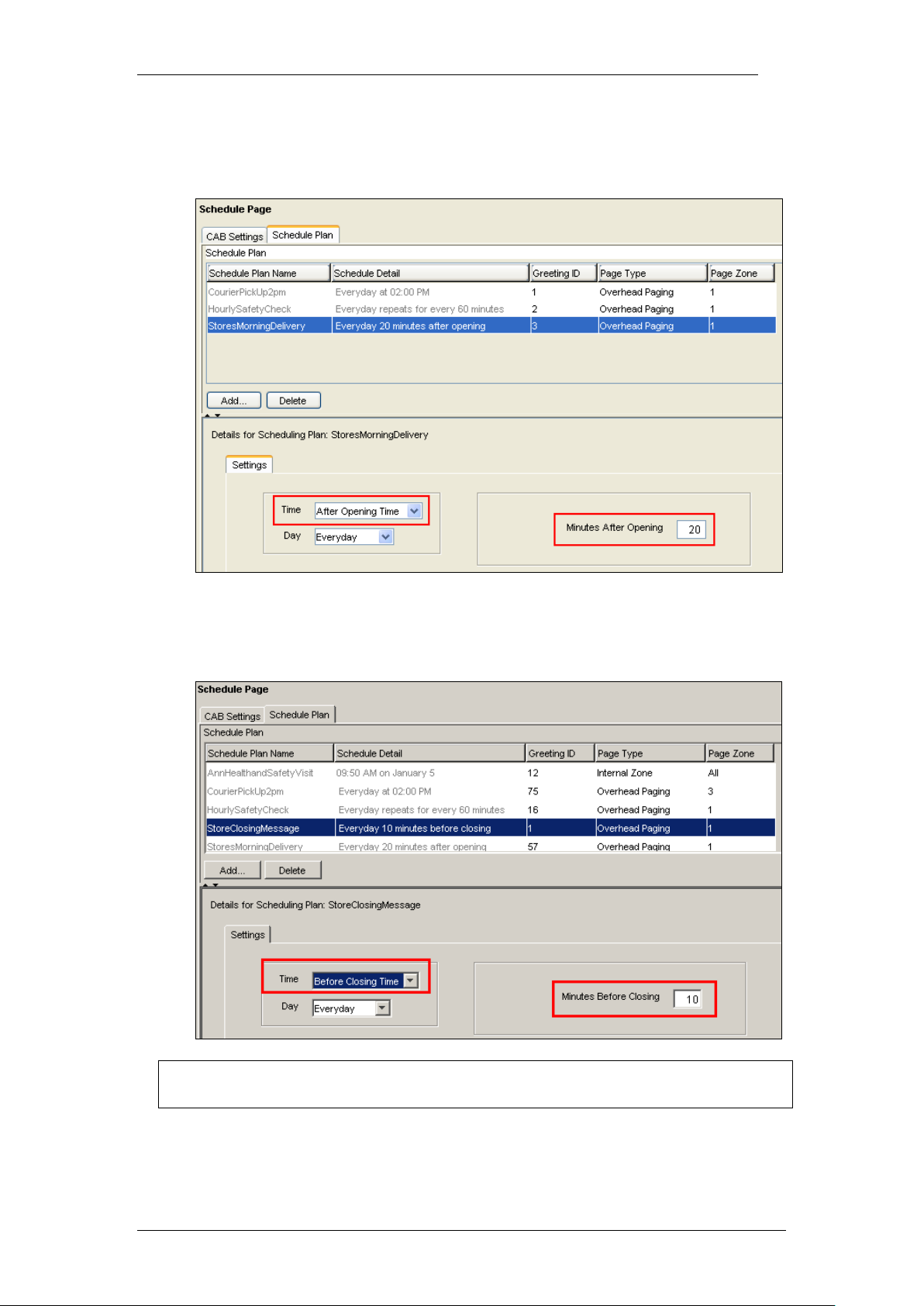Open the Before Closing Time dropdown
Viewport: 924px width, 1306px height.
[x=365, y=981]
